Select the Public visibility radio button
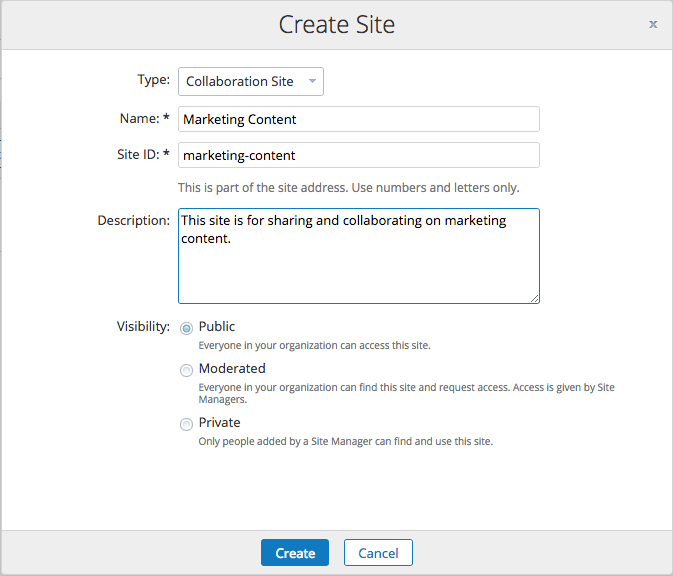This screenshot has width=673, height=576. point(186,328)
